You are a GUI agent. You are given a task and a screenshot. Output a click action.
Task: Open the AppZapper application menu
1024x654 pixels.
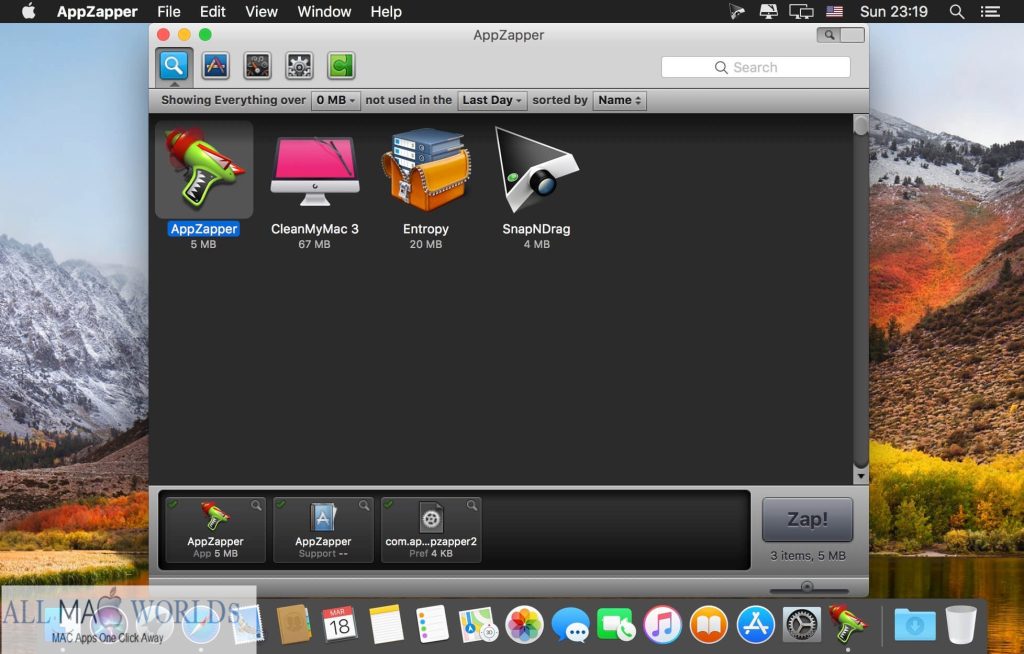(97, 12)
